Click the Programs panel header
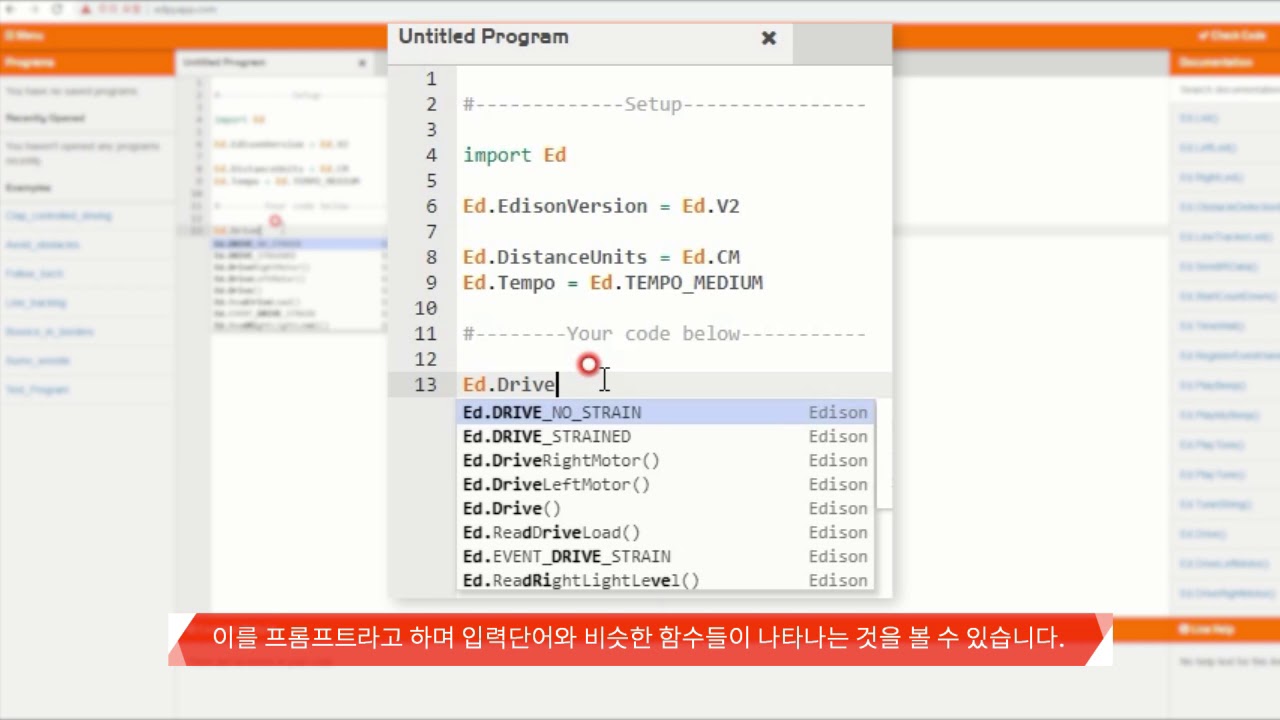1280x720 pixels. pos(87,62)
